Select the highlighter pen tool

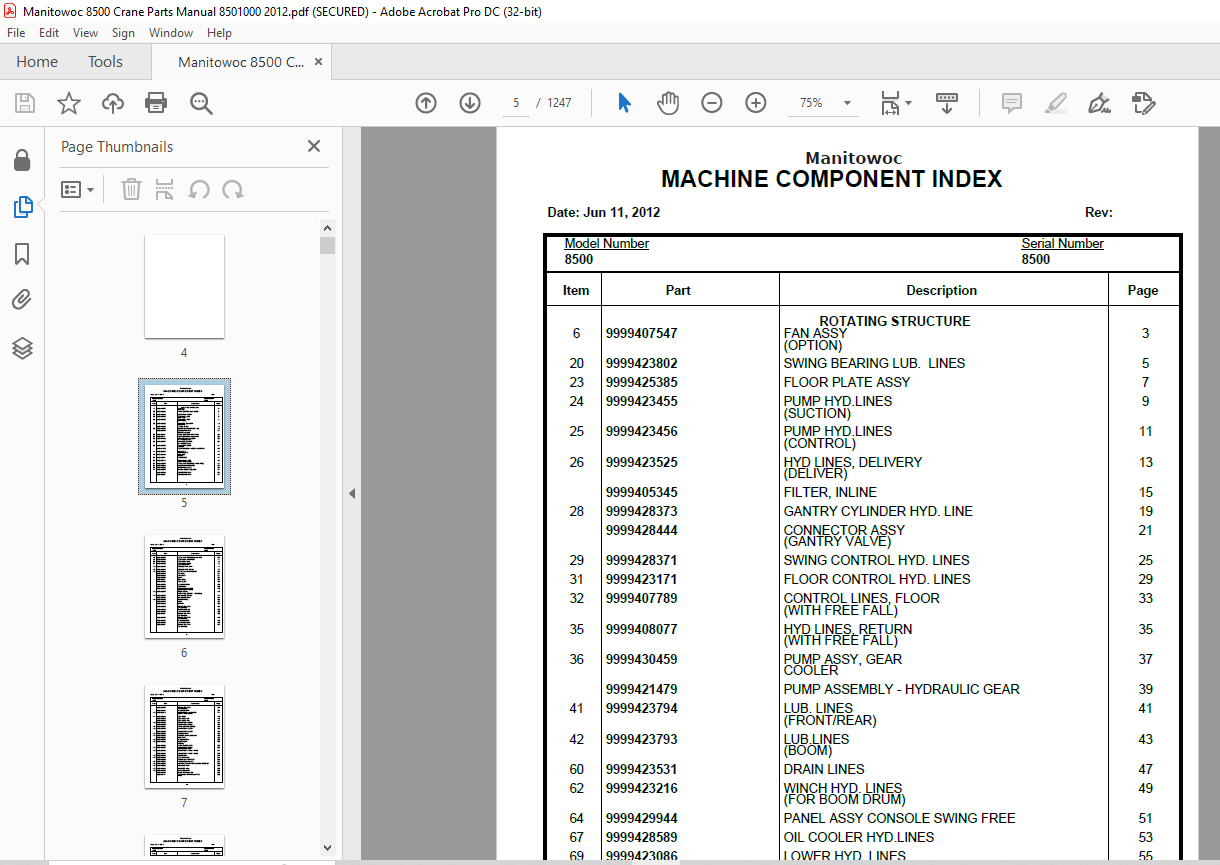1055,103
